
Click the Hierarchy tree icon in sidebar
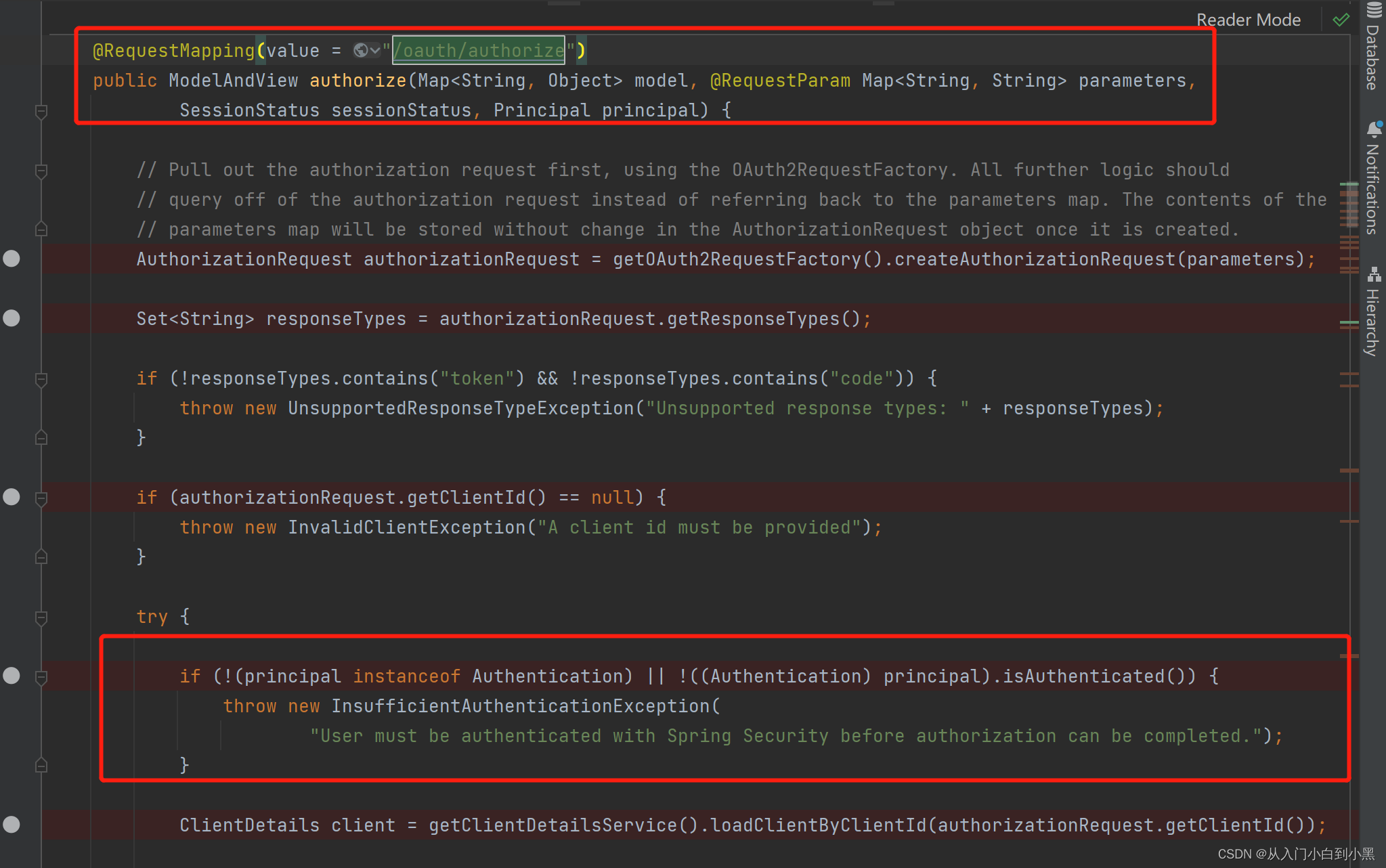1374,274
